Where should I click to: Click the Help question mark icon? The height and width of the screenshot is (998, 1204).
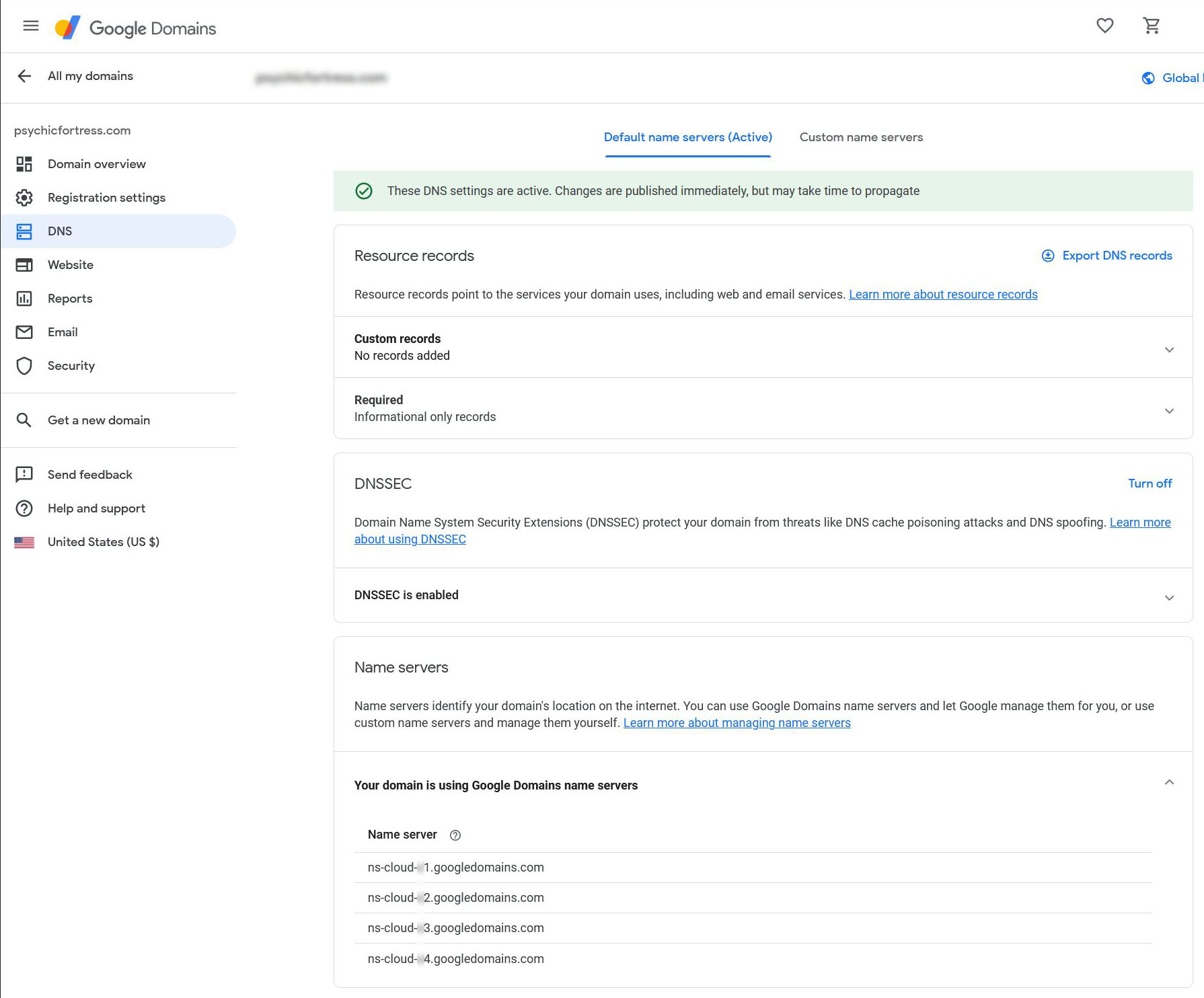(24, 508)
